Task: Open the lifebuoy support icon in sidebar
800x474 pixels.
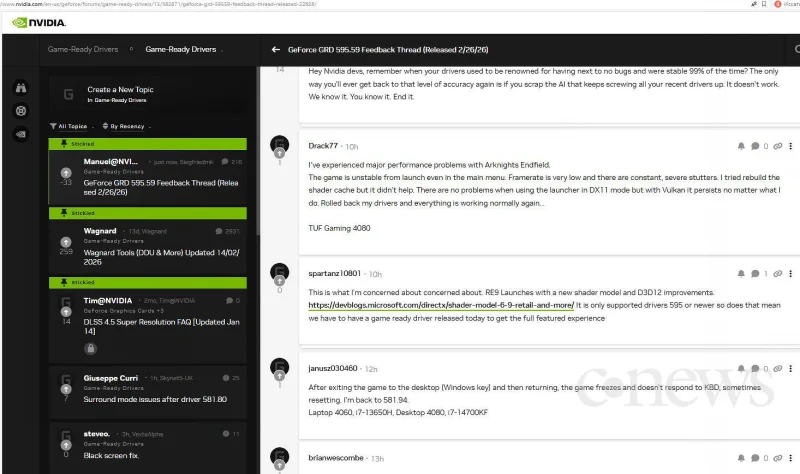Action: click(x=21, y=111)
